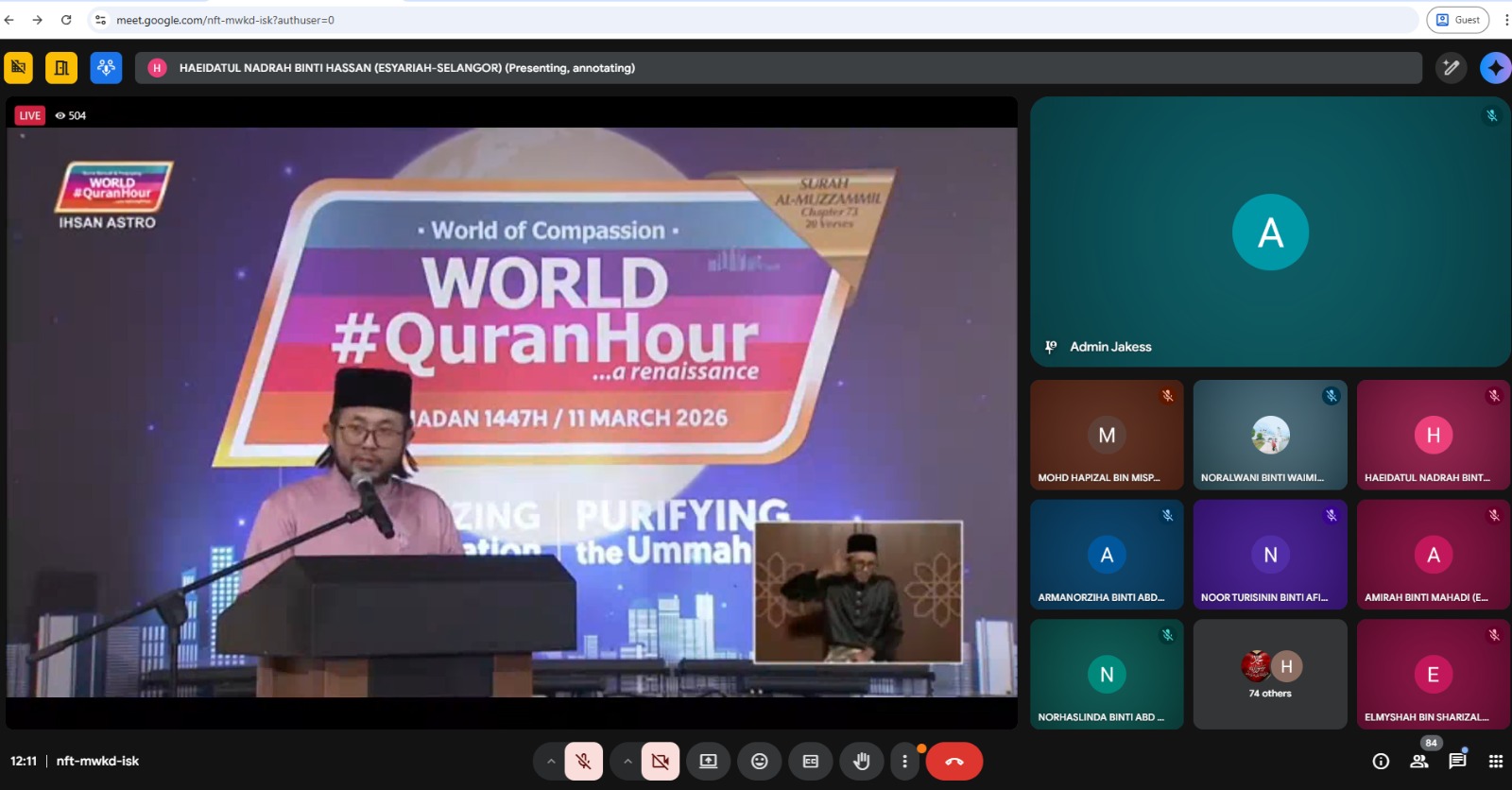The image size is (1512, 790).
Task: Toggle closed captions
Action: [810, 762]
